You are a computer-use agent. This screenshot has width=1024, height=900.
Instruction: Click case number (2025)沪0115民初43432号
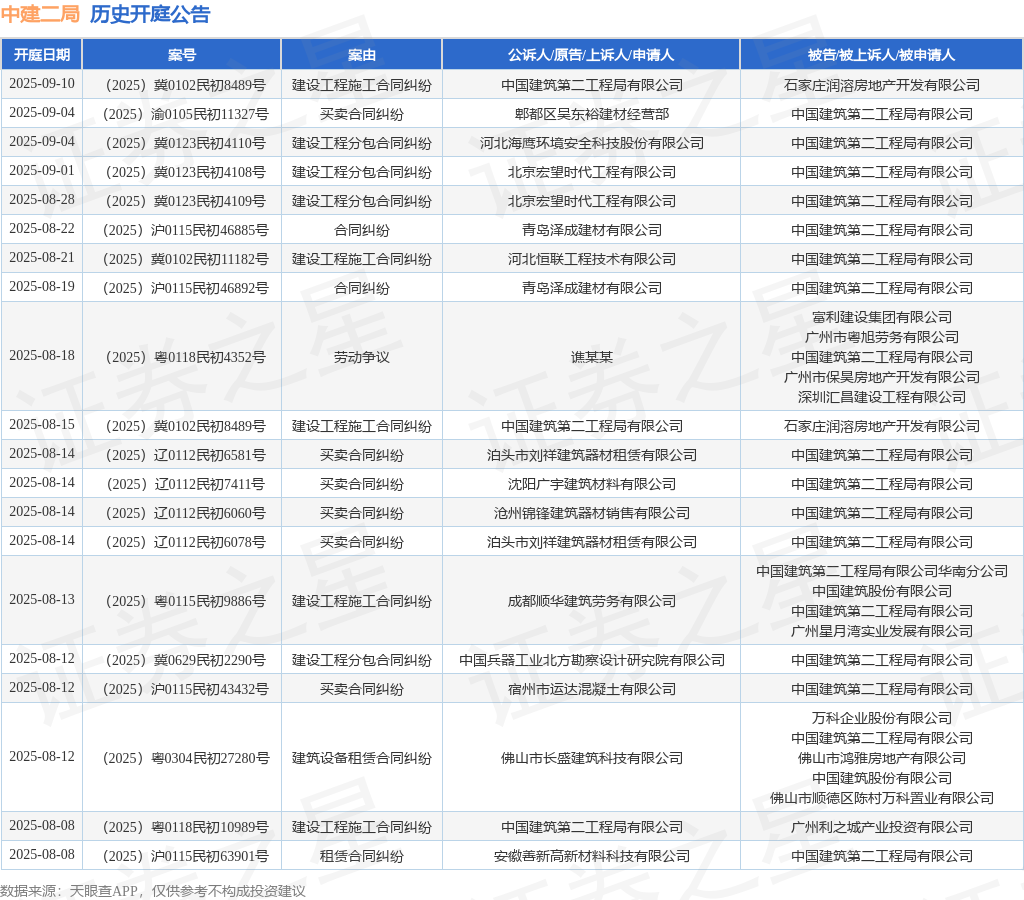click(x=185, y=689)
